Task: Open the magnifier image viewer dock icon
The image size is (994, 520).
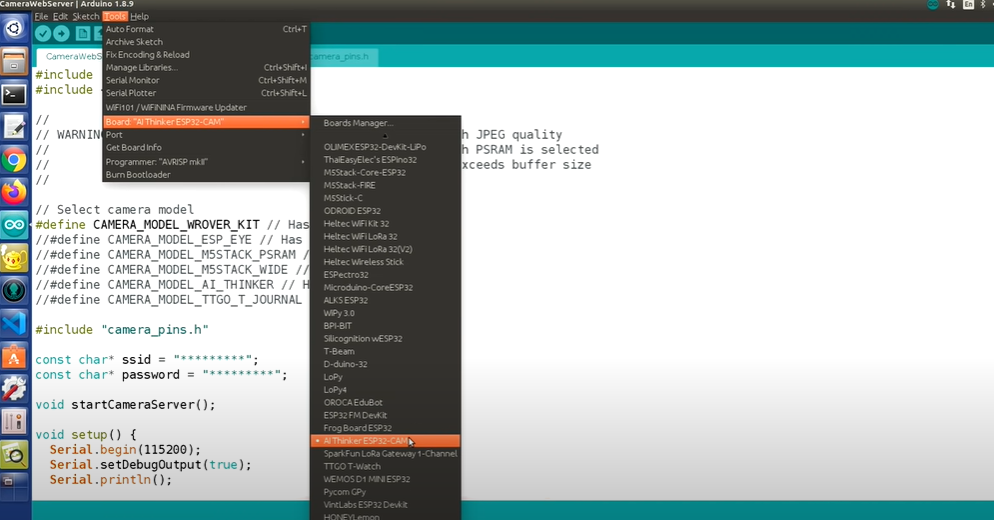Action: pos(14,455)
